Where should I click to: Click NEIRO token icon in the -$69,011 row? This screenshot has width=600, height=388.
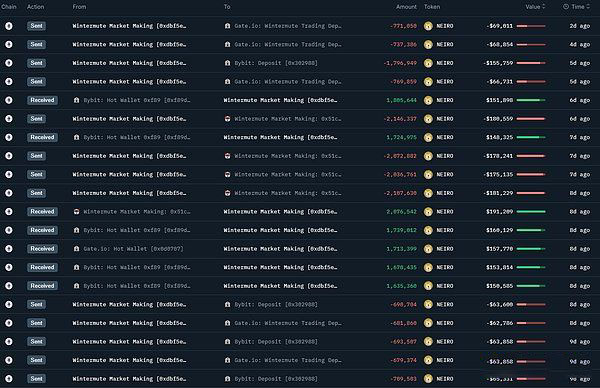click(428, 26)
